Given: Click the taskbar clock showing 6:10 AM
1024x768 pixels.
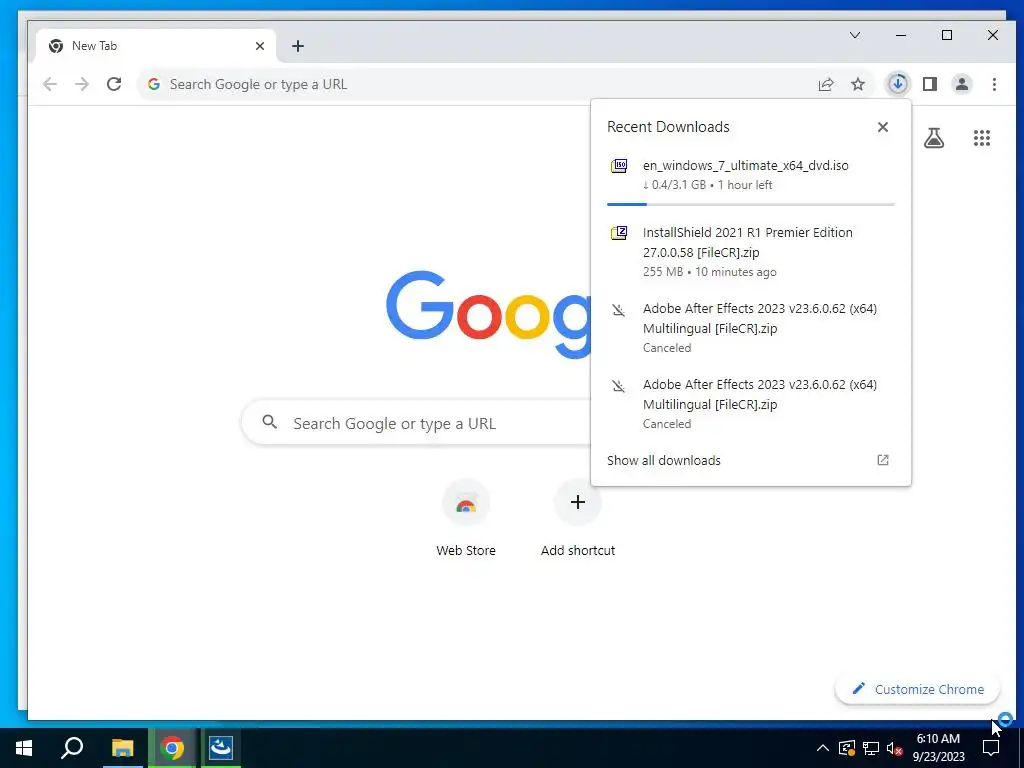Looking at the screenshot, I should coord(938,748).
